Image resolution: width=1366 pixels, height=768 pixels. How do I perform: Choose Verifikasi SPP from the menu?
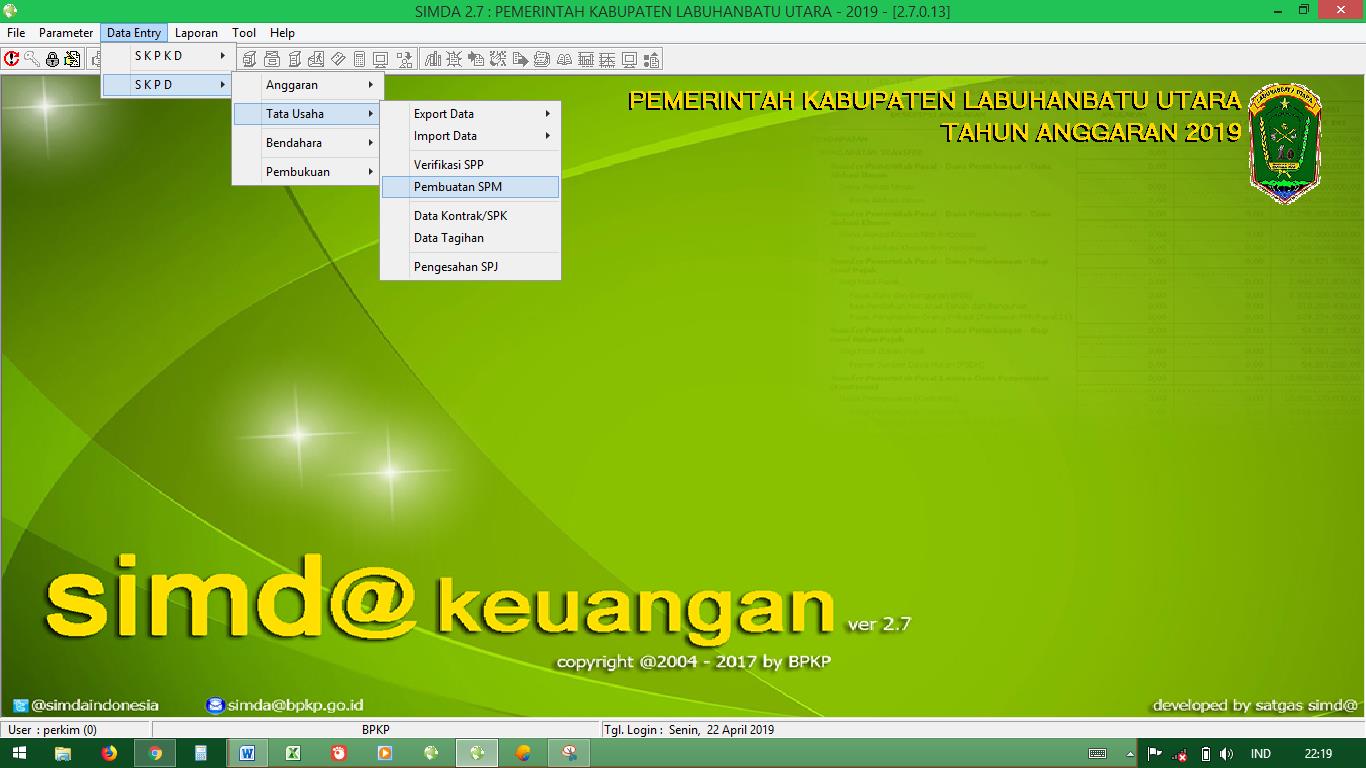pos(470,165)
